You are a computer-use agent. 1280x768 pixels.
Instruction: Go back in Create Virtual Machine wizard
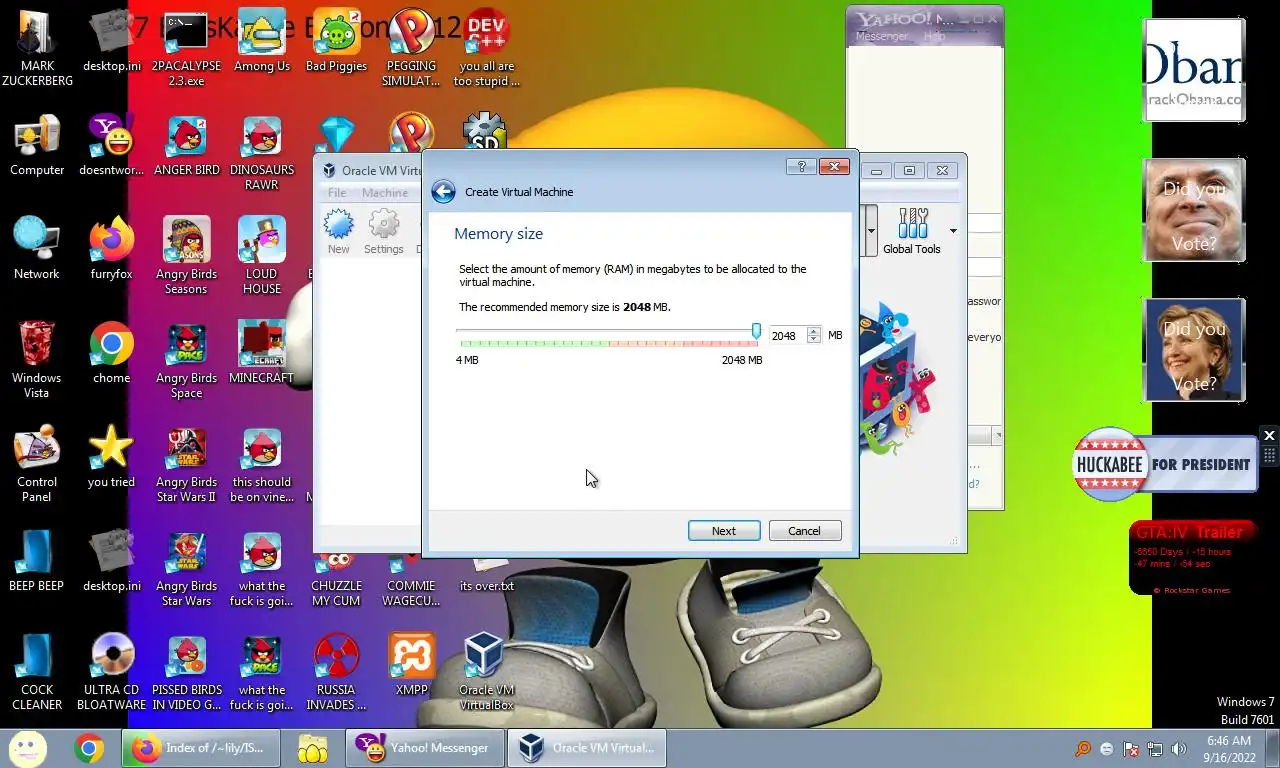pos(443,192)
